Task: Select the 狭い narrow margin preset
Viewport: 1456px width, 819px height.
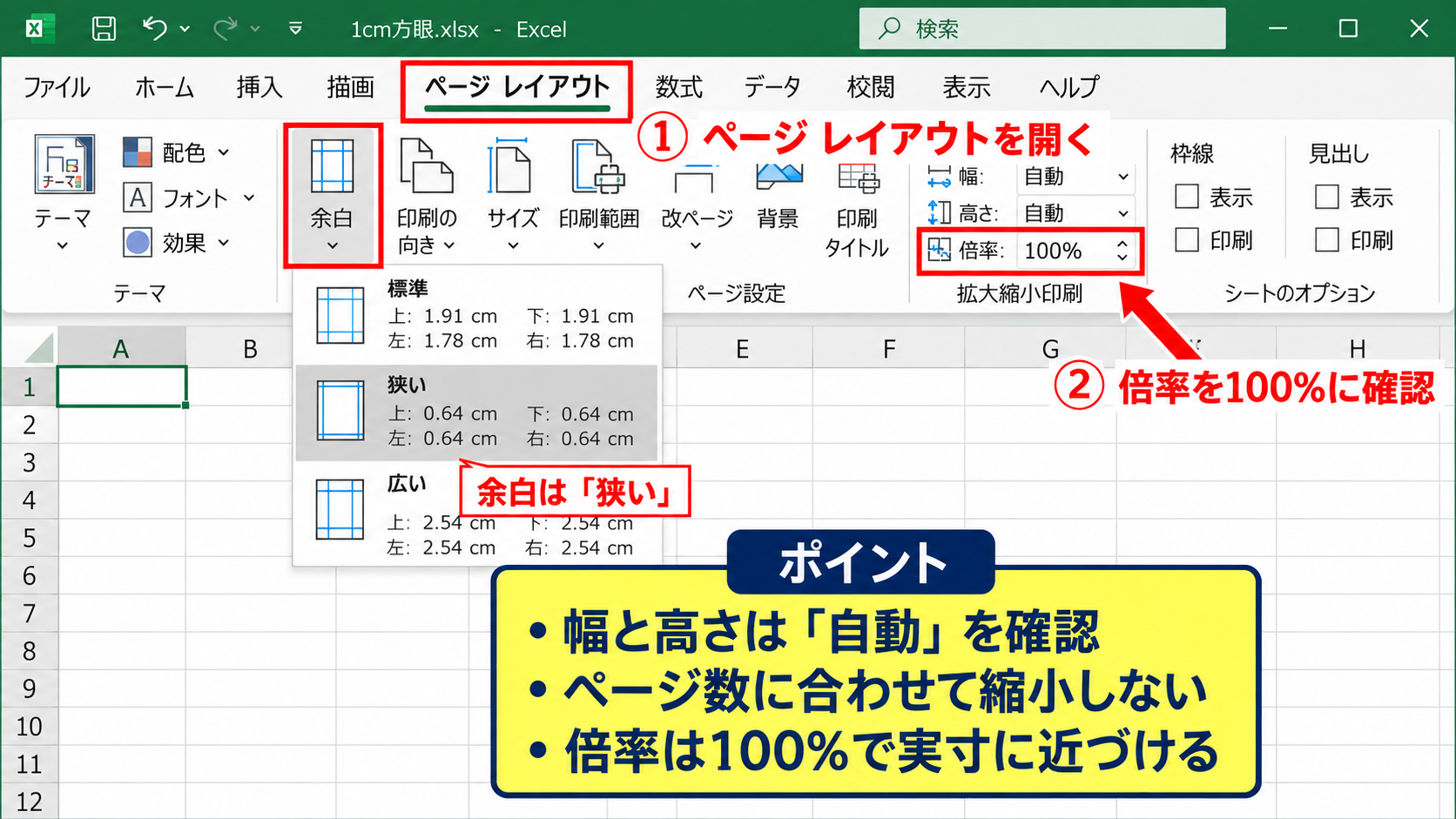Action: coord(476,413)
